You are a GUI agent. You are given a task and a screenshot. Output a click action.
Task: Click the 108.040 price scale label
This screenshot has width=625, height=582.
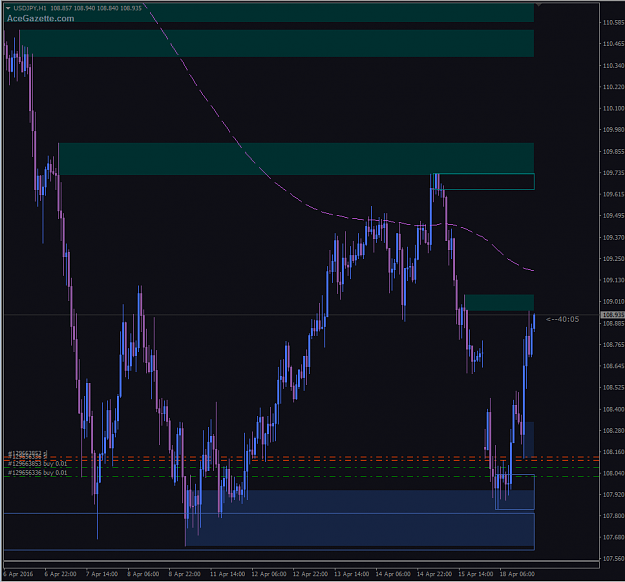(x=613, y=474)
